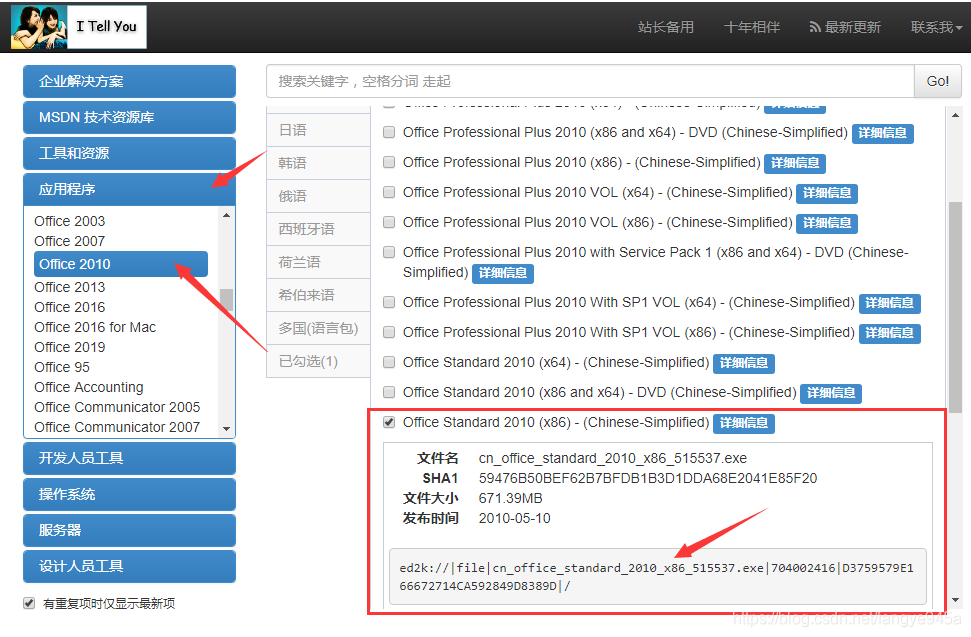Check Professional Plus 2010 with Service Pack 1 DVD
971x637 pixels.
(389, 252)
